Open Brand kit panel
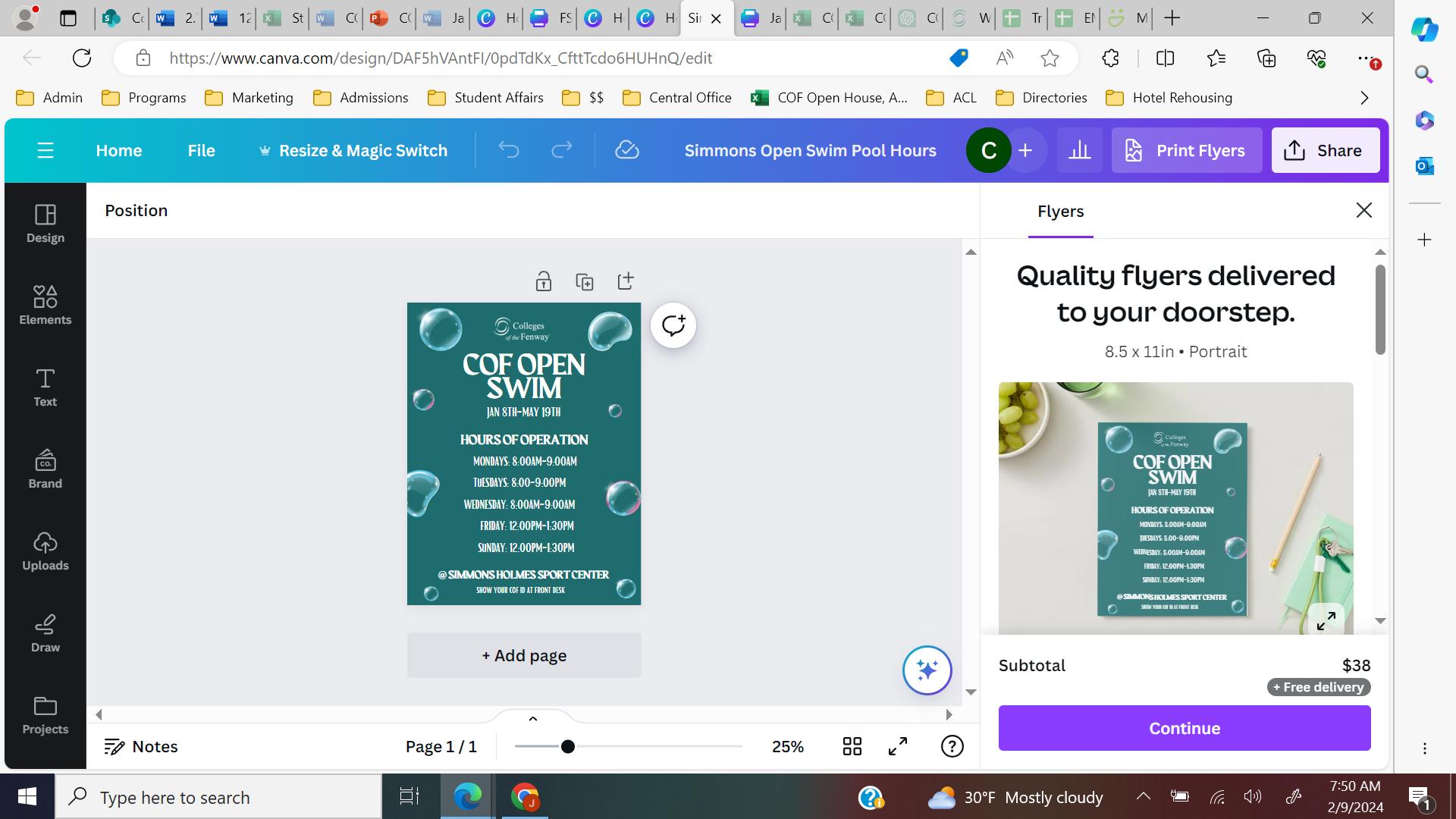Screen dimensions: 1456x819 [45, 469]
